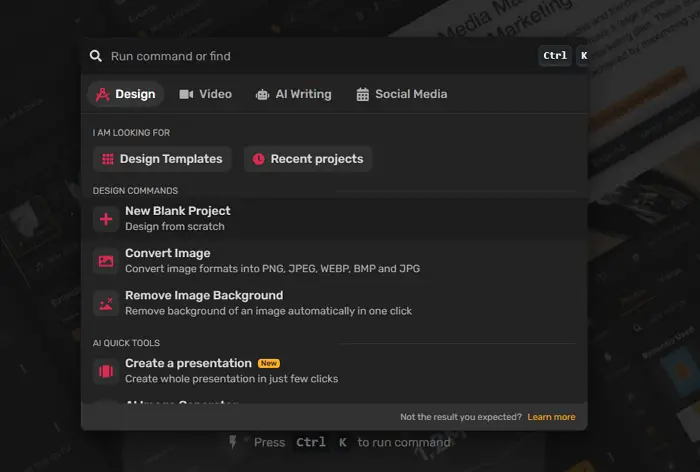Click the plus icon for New Blank Project
700x472 pixels.
click(x=106, y=219)
